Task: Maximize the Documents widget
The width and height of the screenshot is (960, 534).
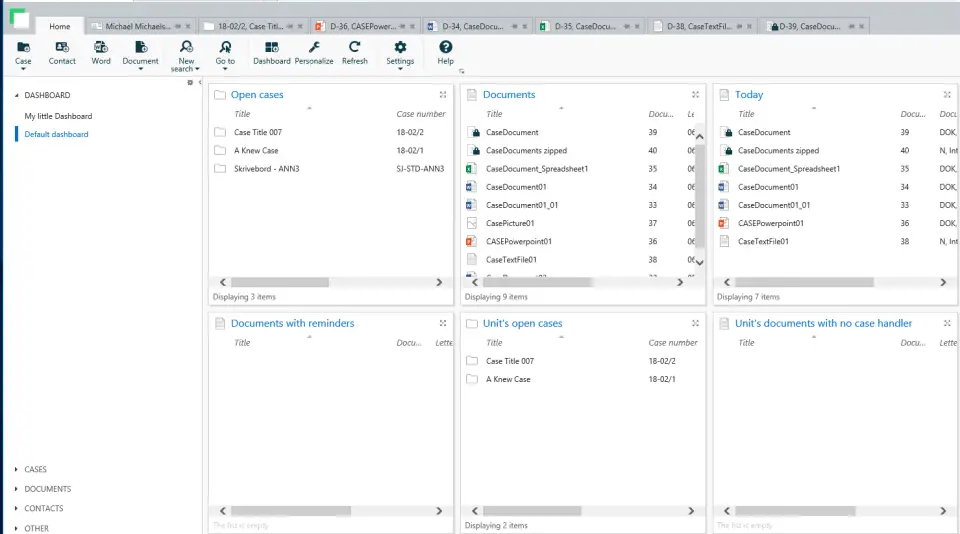Action: (x=695, y=94)
